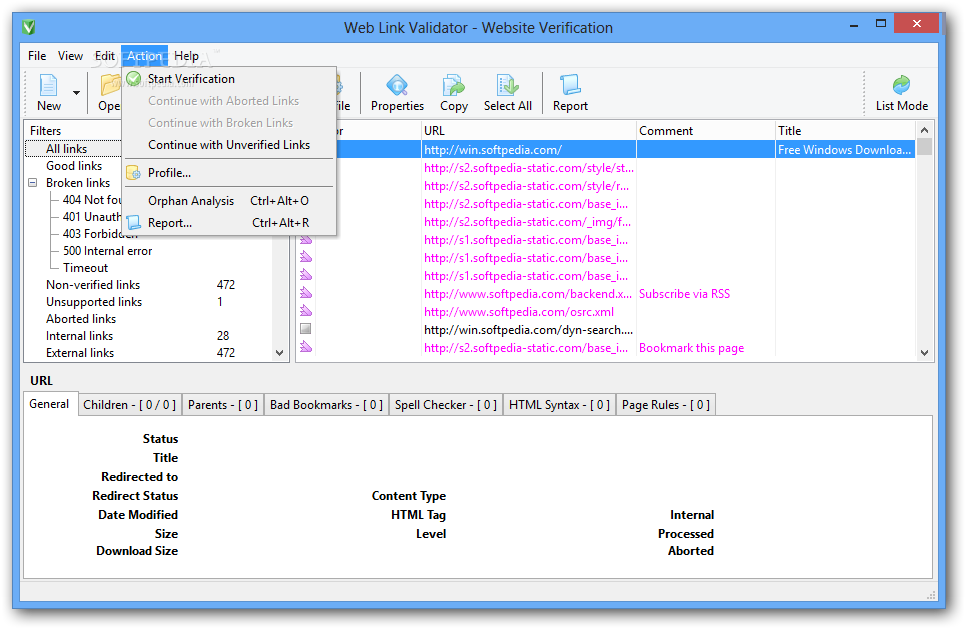Image resolution: width=966 pixels, height=629 pixels.
Task: Select the Internal links filter
Action: coord(79,336)
